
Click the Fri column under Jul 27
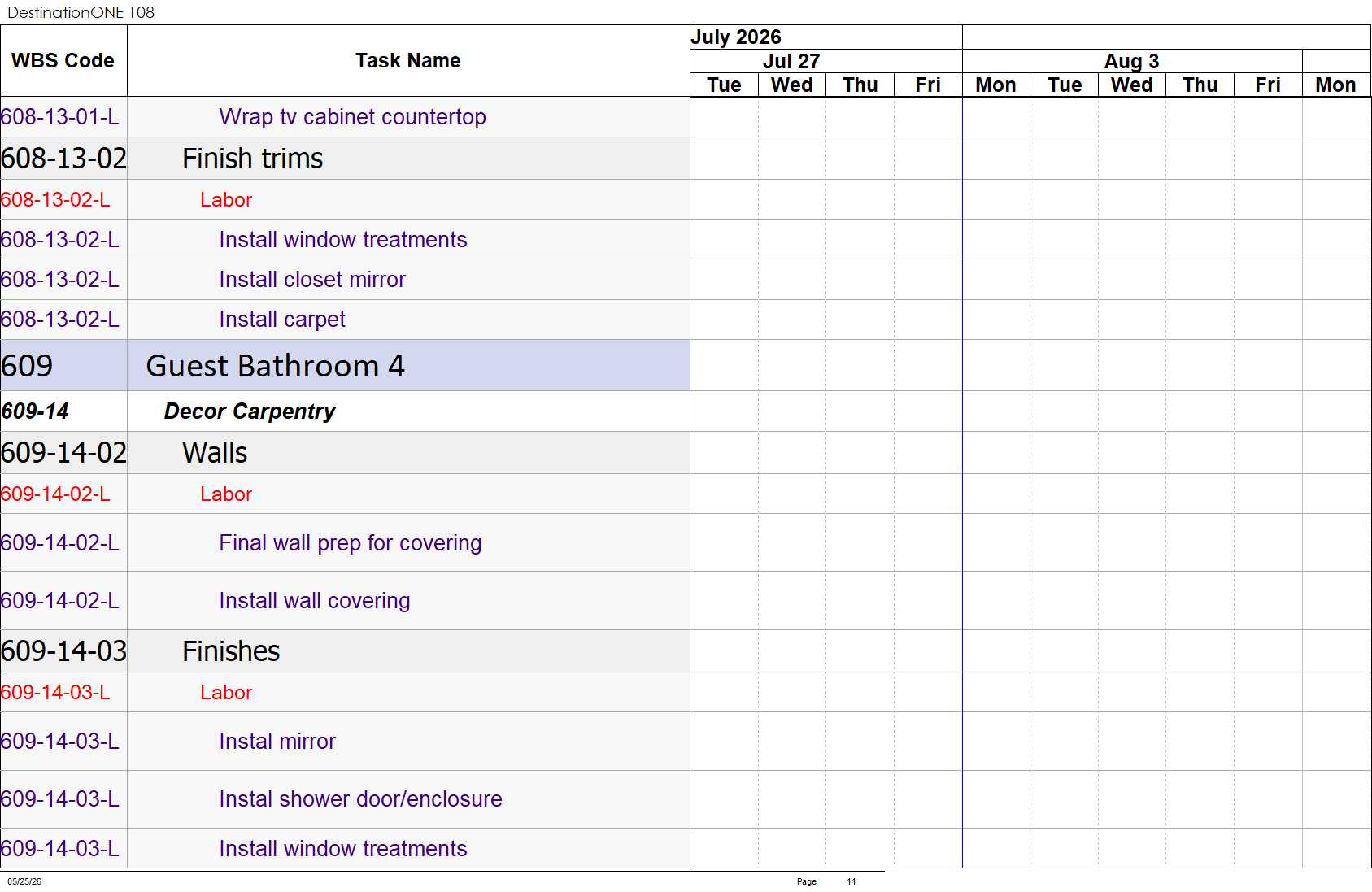[928, 85]
